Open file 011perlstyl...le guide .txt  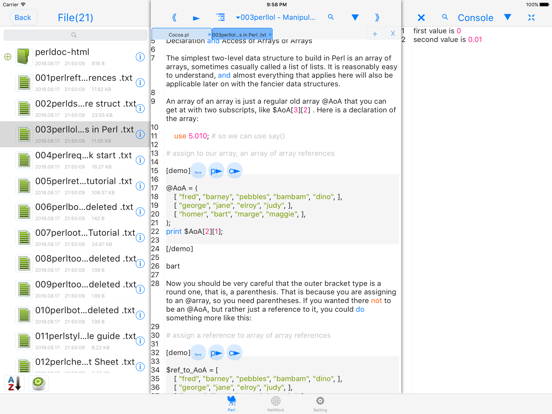pyautogui.click(x=74, y=340)
